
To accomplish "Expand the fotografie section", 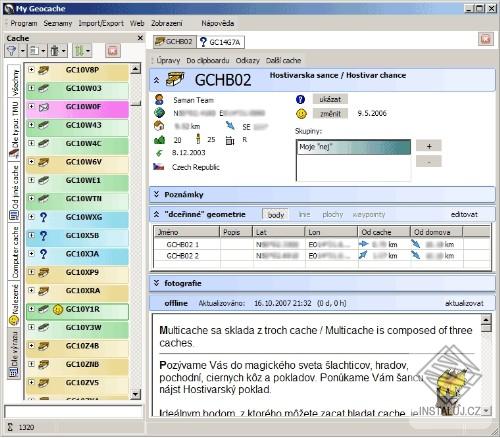I will (x=156, y=283).
